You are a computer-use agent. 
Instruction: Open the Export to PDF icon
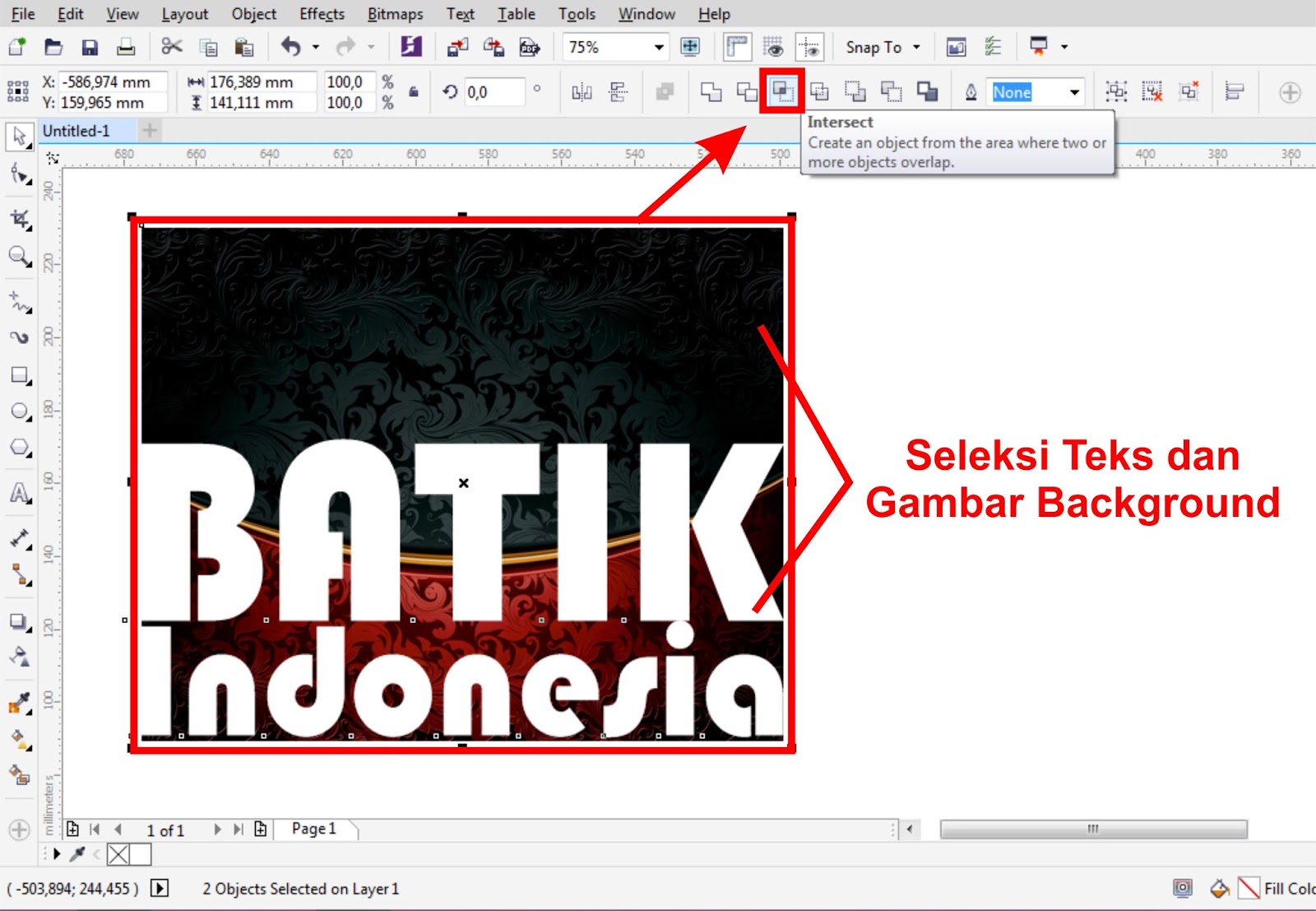pyautogui.click(x=528, y=46)
